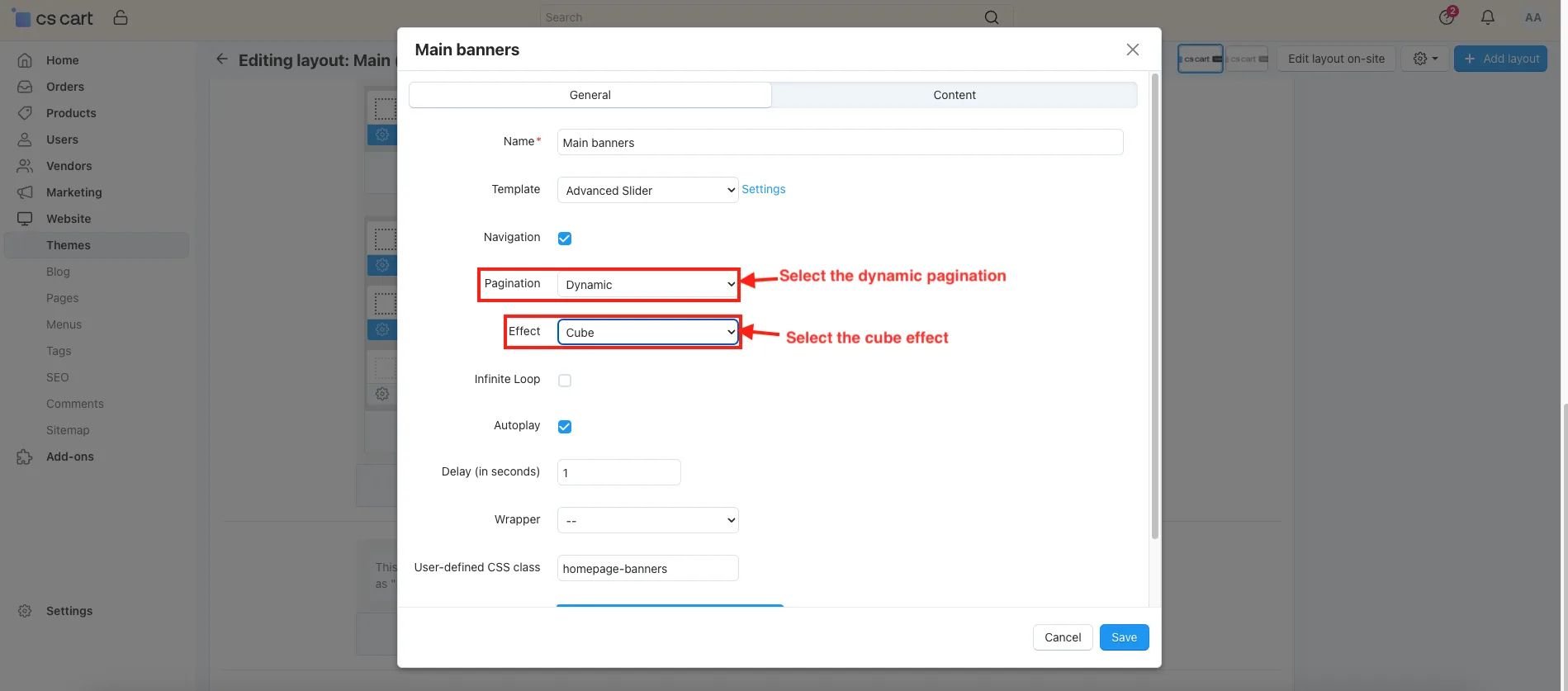The width and height of the screenshot is (1568, 691).
Task: Click the Home sidebar icon
Action: coord(26,60)
